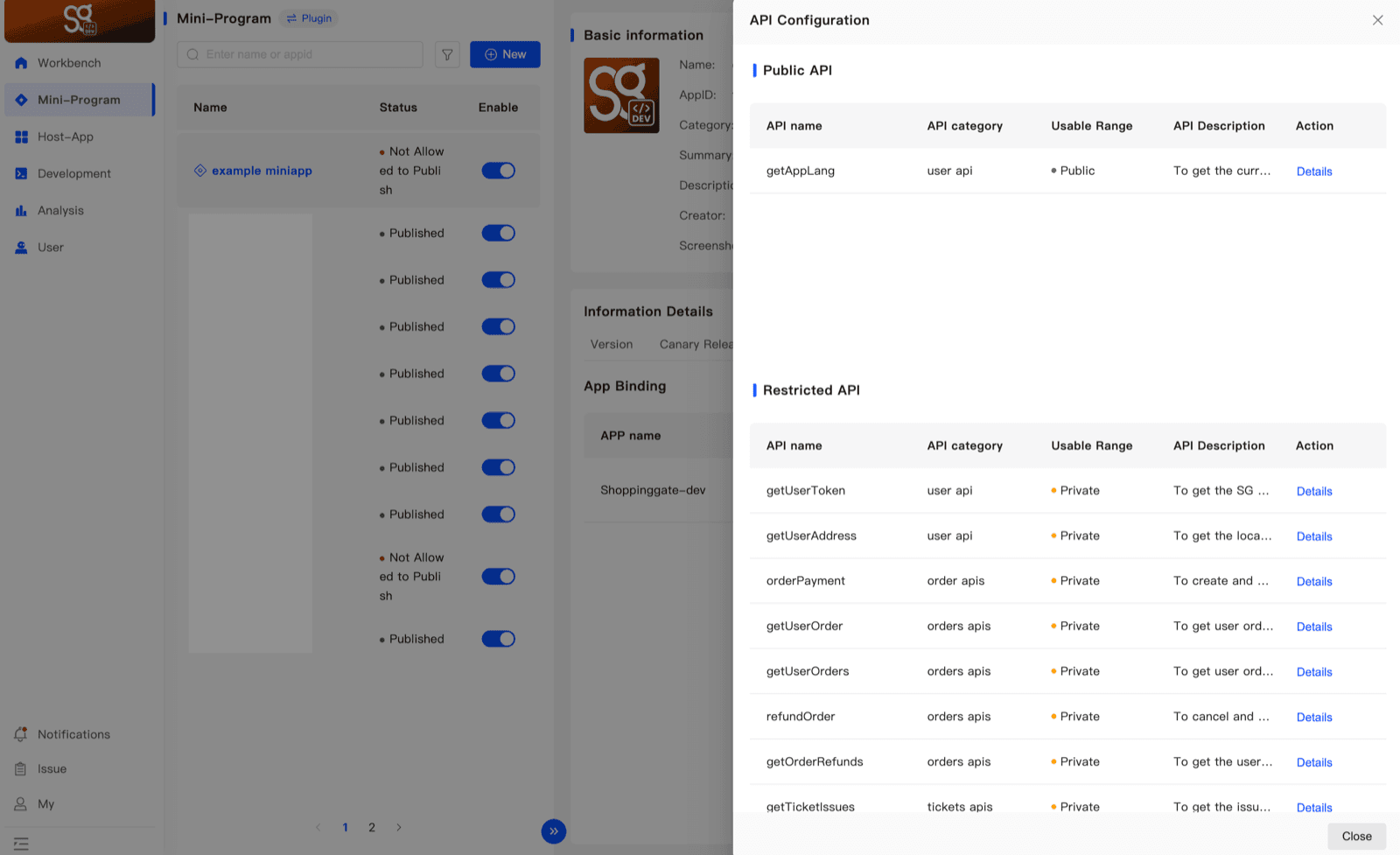Click the My profile icon

coord(21,804)
